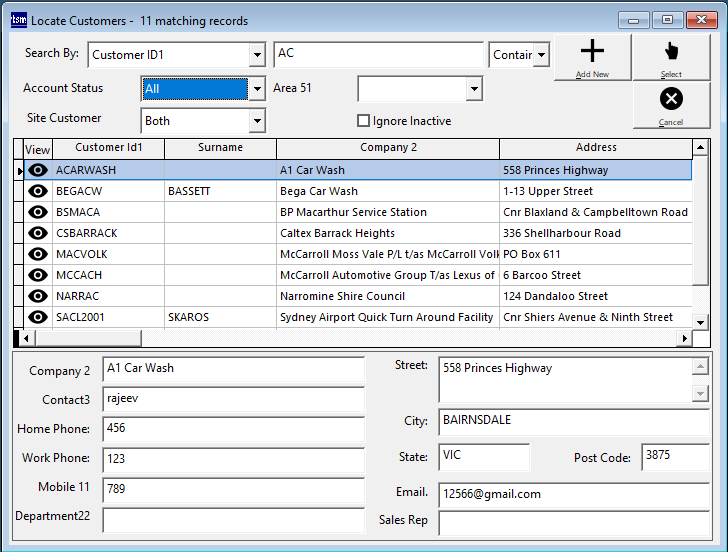Enable the Ignore Inactive checkbox
Screen dimensions: 728x552
click(x=364, y=121)
